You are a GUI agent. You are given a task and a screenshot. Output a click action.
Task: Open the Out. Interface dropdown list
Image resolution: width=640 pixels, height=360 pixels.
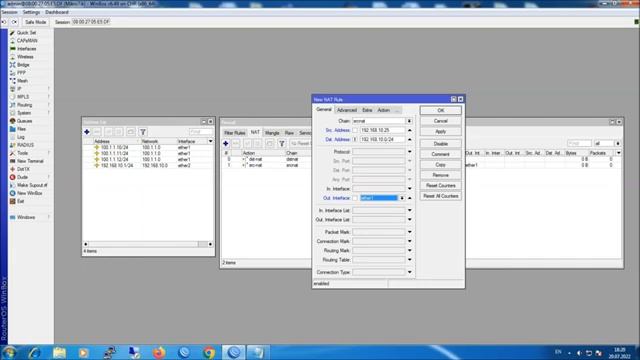point(402,198)
